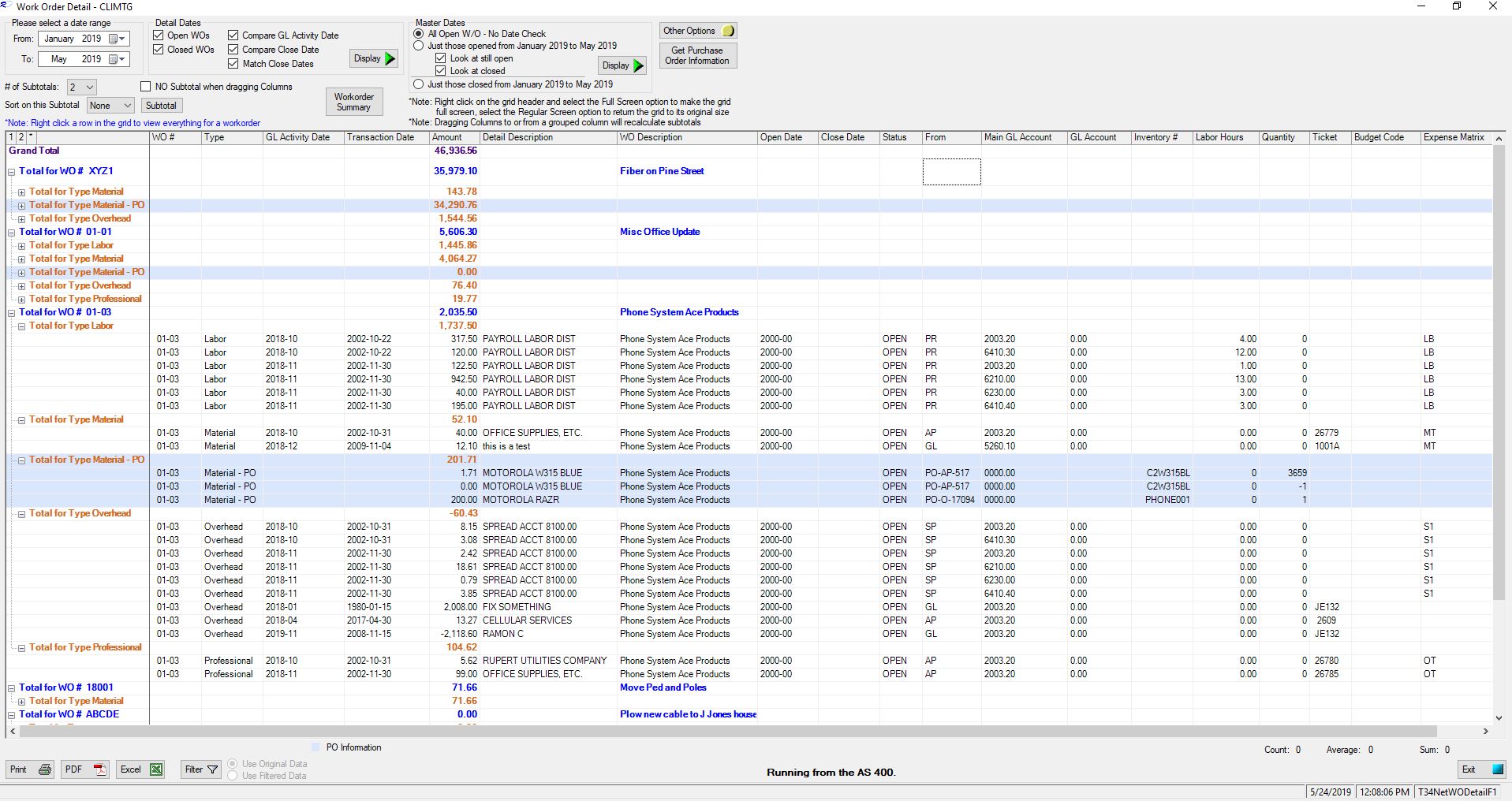The height and width of the screenshot is (801, 1512).
Task: Click green arrow on Detail Dates Display
Action: click(390, 58)
